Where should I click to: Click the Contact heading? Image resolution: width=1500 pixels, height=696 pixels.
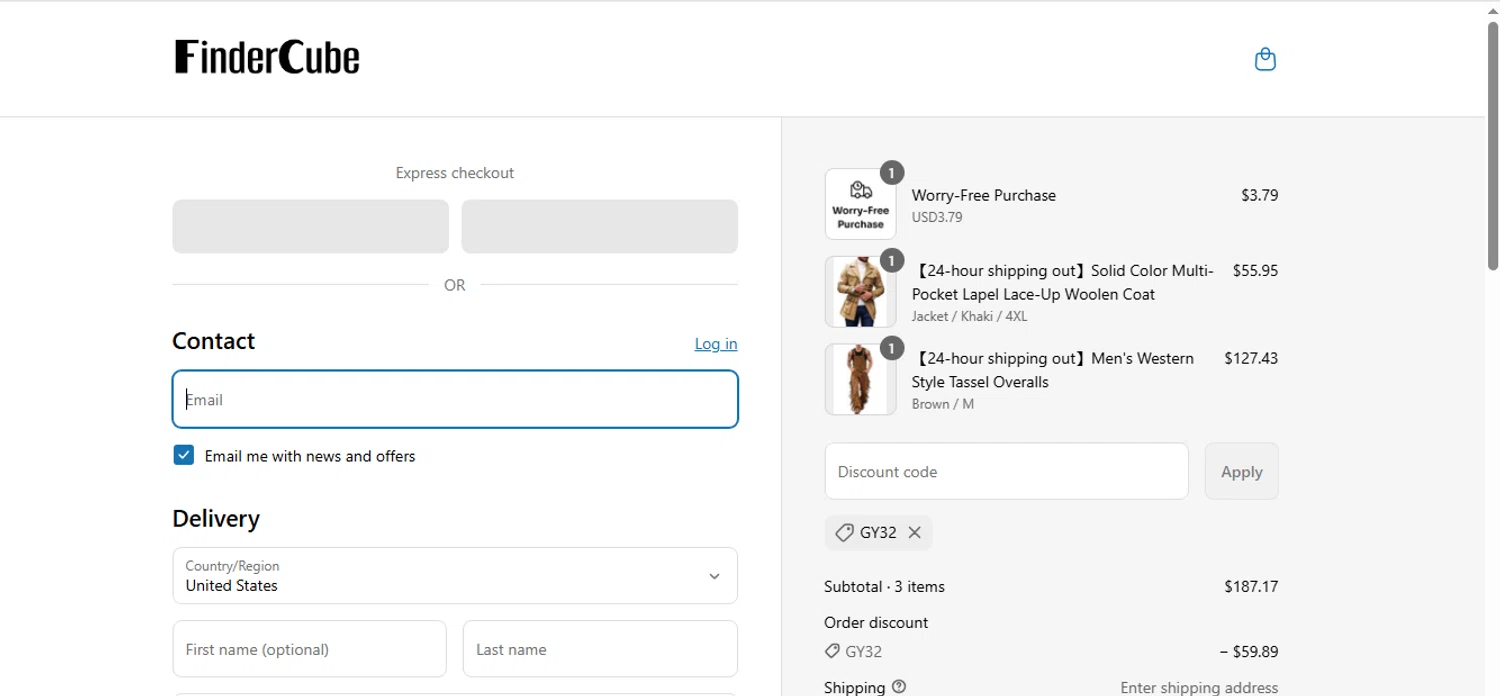pyautogui.click(x=214, y=341)
